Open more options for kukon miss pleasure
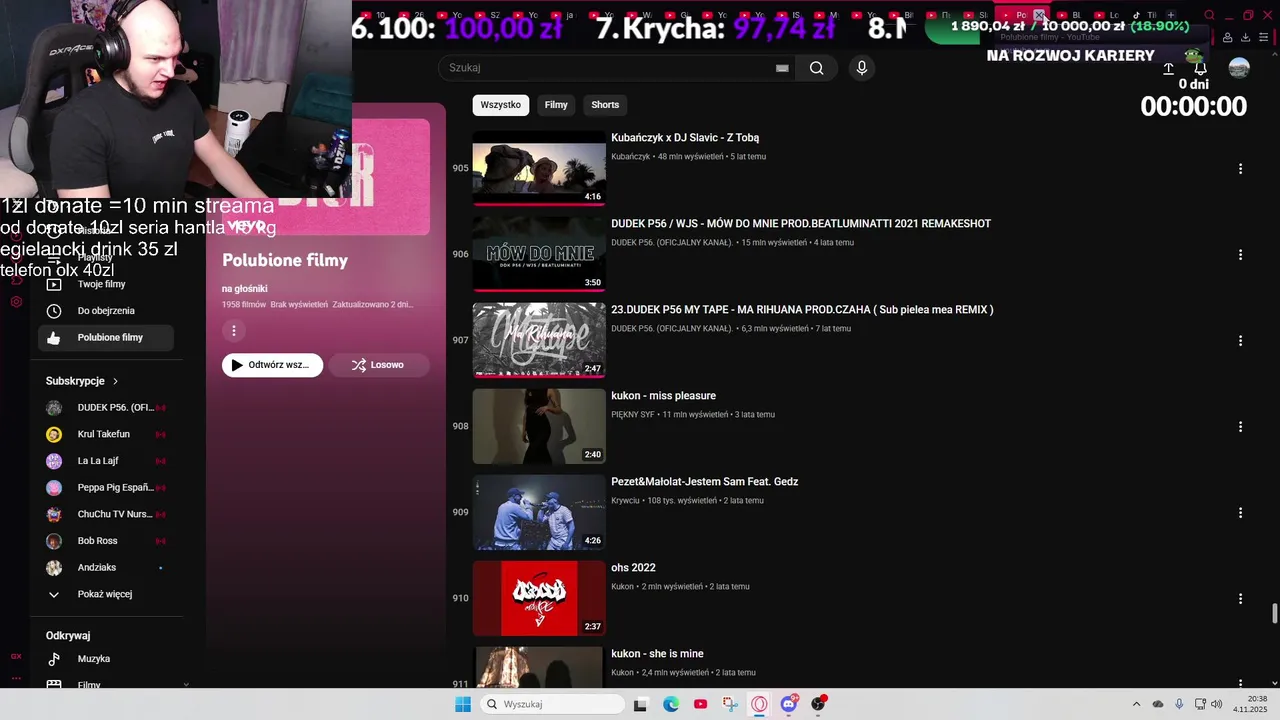 click(x=1240, y=427)
